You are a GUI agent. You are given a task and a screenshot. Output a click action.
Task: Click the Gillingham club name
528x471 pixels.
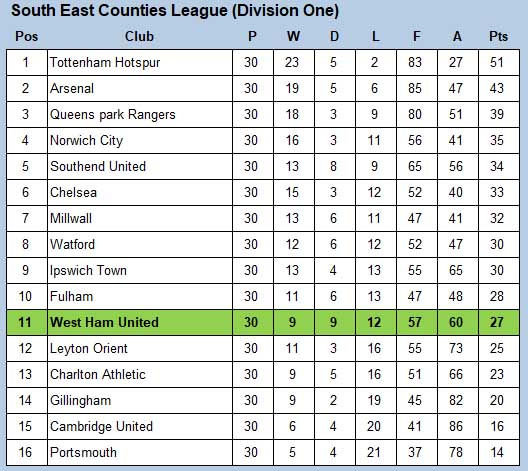pos(80,401)
